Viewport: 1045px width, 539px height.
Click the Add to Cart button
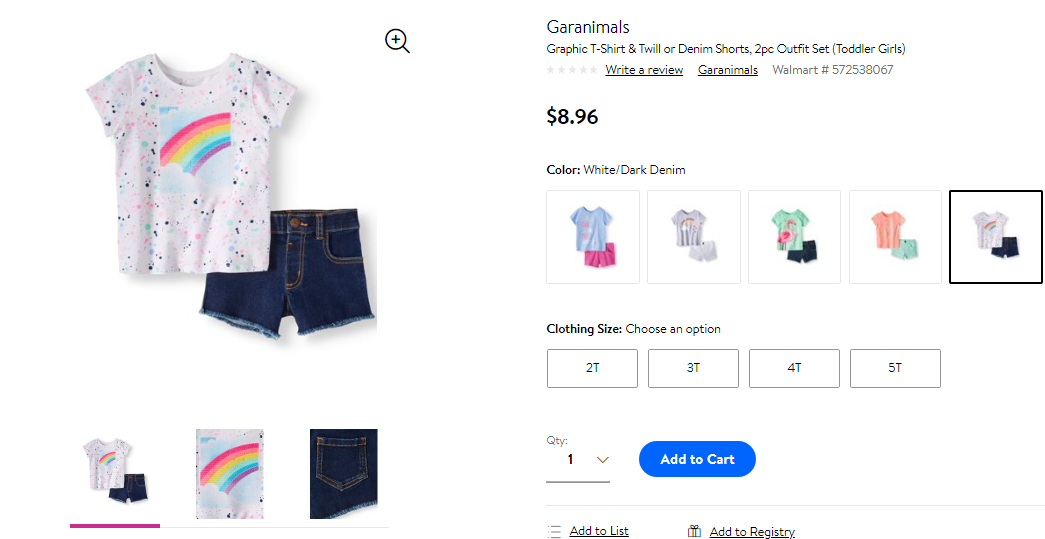point(697,459)
